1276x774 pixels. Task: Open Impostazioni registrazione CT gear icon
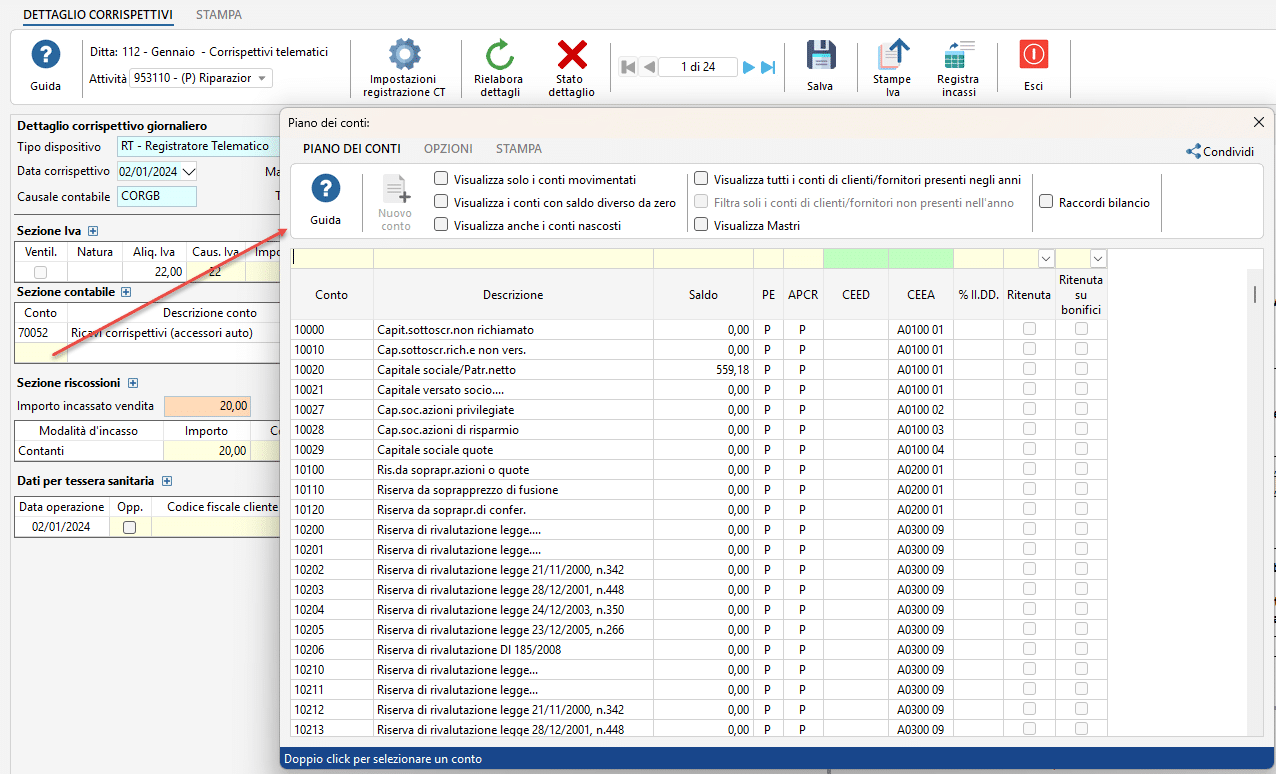tap(404, 55)
